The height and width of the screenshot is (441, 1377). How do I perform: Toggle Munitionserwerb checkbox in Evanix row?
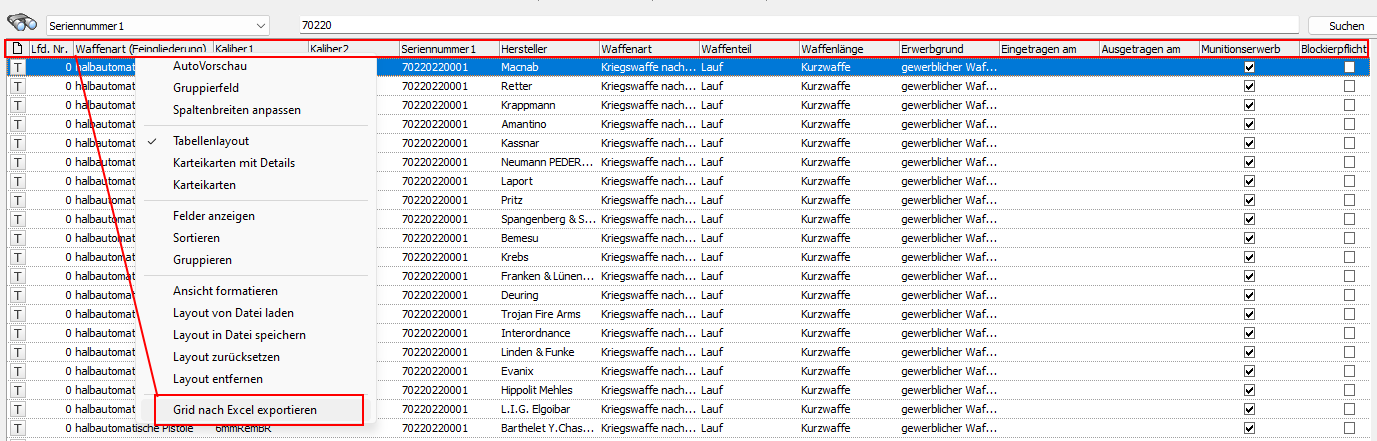coord(1248,371)
